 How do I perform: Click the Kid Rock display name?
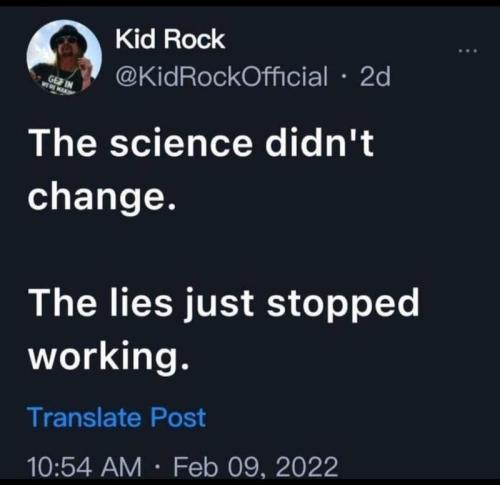[x=170, y=39]
